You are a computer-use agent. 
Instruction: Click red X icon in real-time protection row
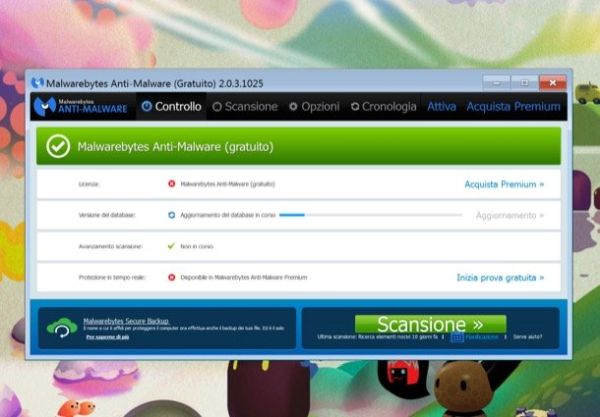pyautogui.click(x=171, y=277)
